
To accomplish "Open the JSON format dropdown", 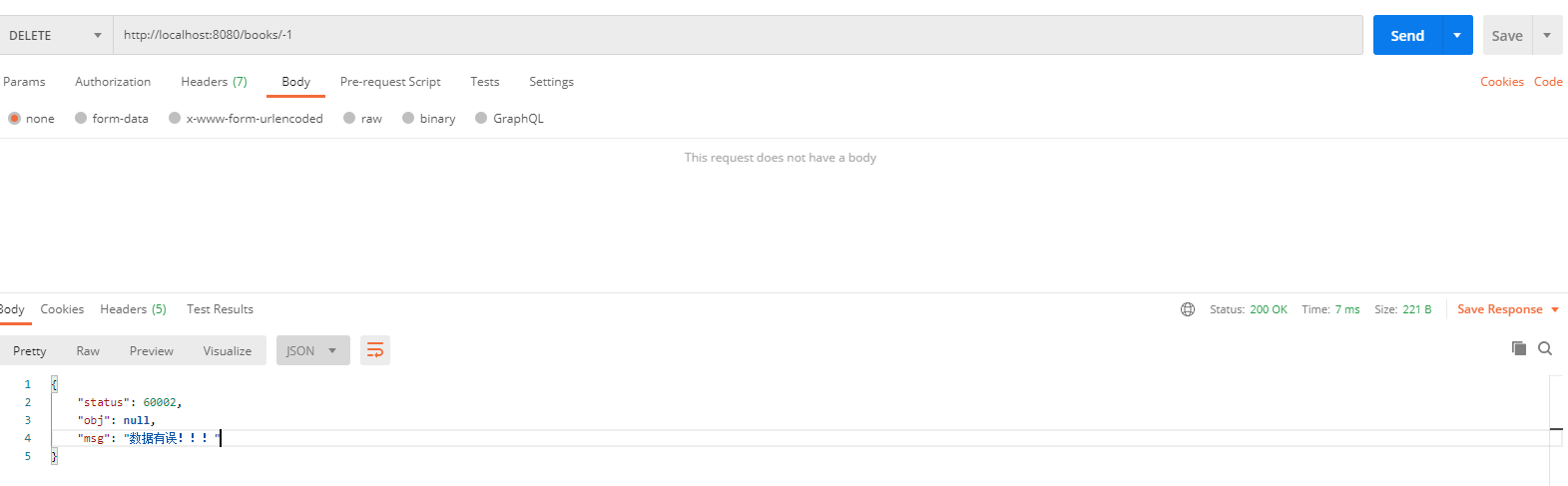I will click(x=313, y=350).
